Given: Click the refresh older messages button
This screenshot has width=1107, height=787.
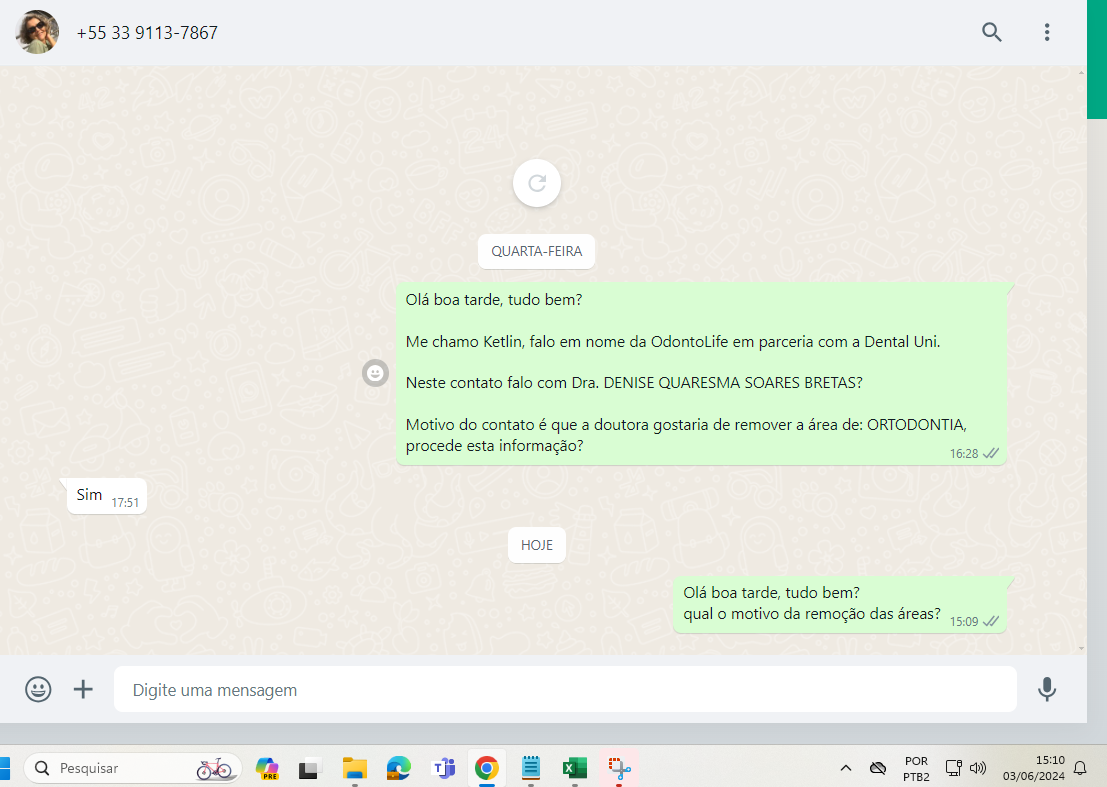Looking at the screenshot, I should (x=537, y=184).
